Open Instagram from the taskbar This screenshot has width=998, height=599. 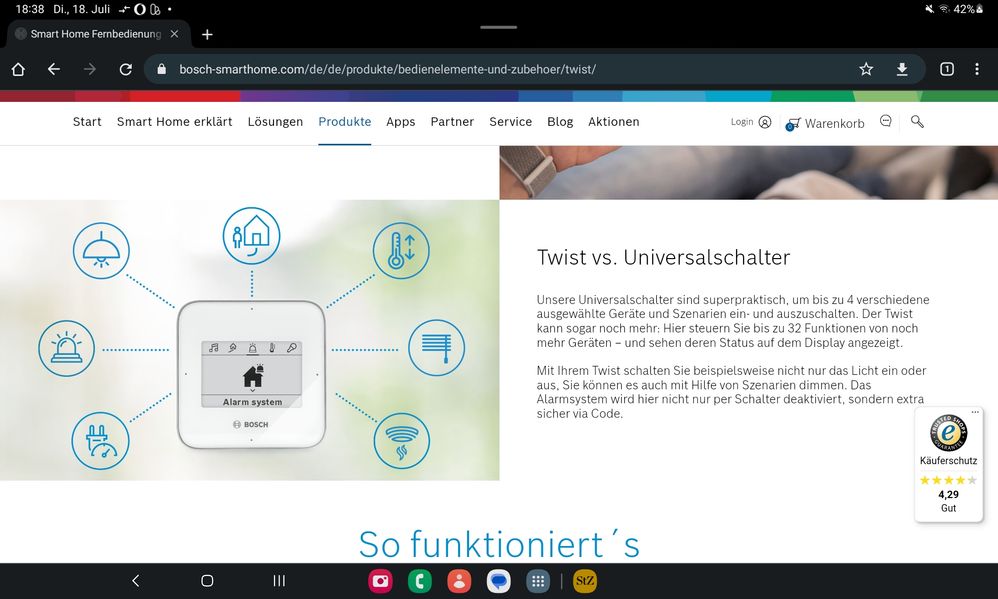click(x=380, y=580)
